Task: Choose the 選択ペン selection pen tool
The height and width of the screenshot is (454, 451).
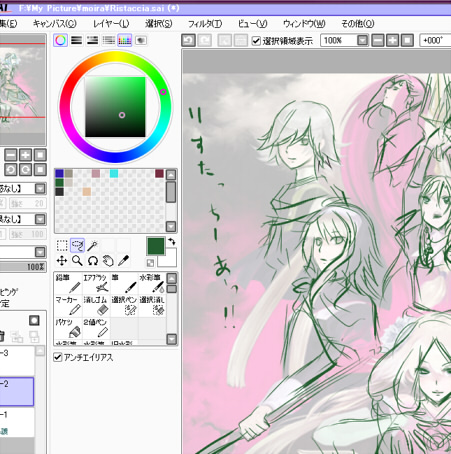Action: tap(124, 306)
